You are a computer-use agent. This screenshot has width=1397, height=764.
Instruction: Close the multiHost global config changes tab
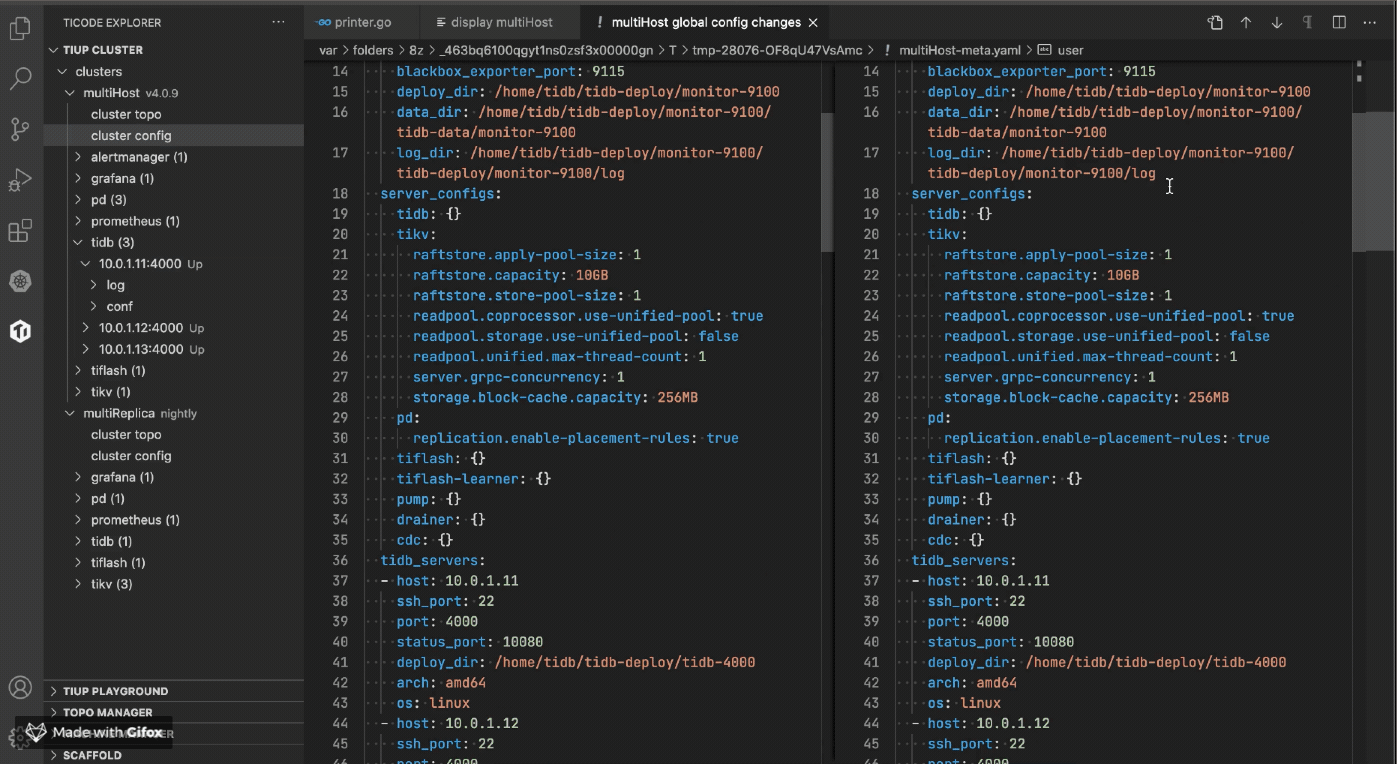coord(812,22)
